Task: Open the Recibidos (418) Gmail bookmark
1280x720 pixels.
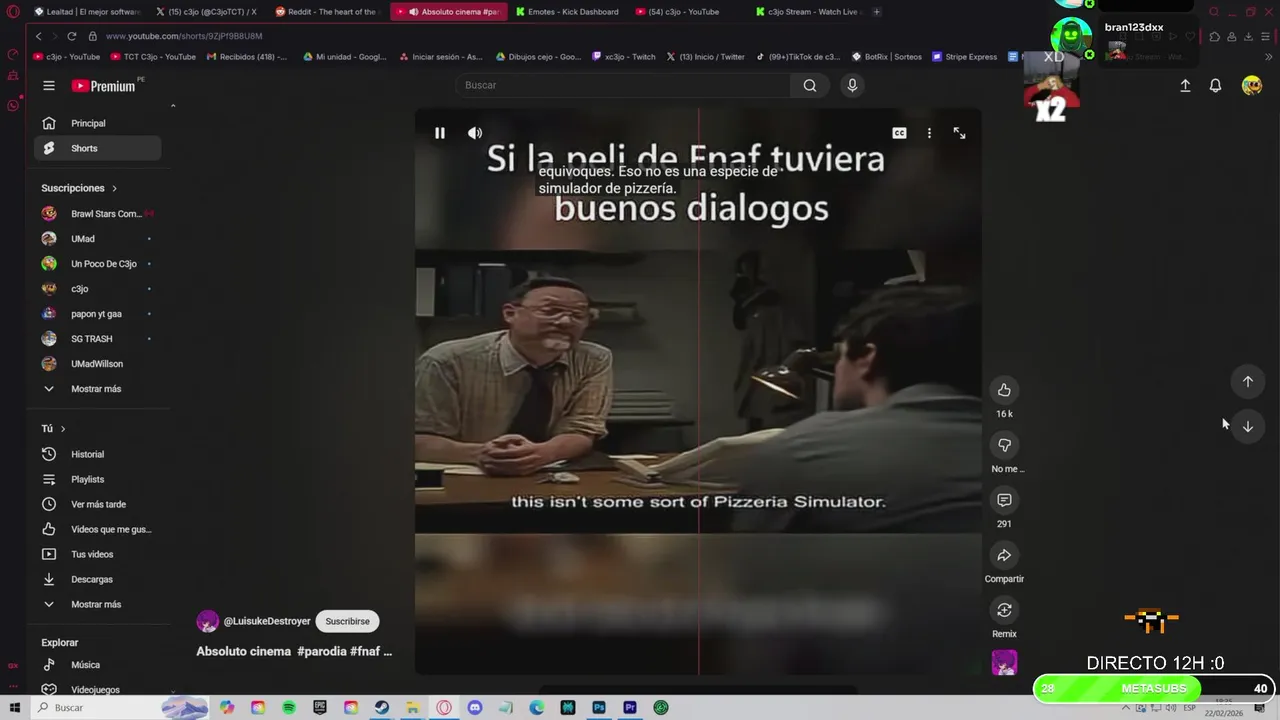Action: click(246, 57)
